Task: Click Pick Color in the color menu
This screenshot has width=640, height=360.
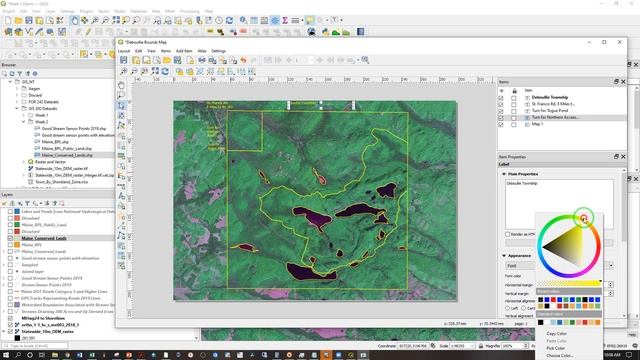Action: coord(556,348)
